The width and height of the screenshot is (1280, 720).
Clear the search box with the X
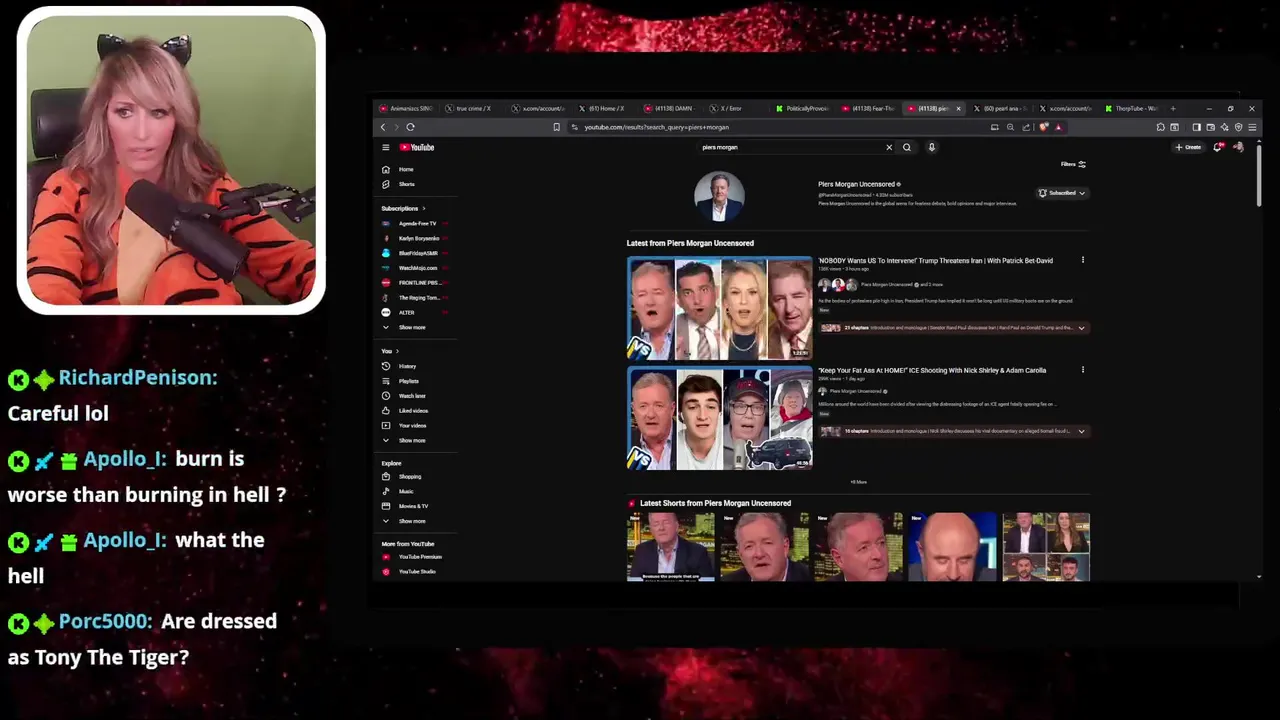click(x=889, y=147)
